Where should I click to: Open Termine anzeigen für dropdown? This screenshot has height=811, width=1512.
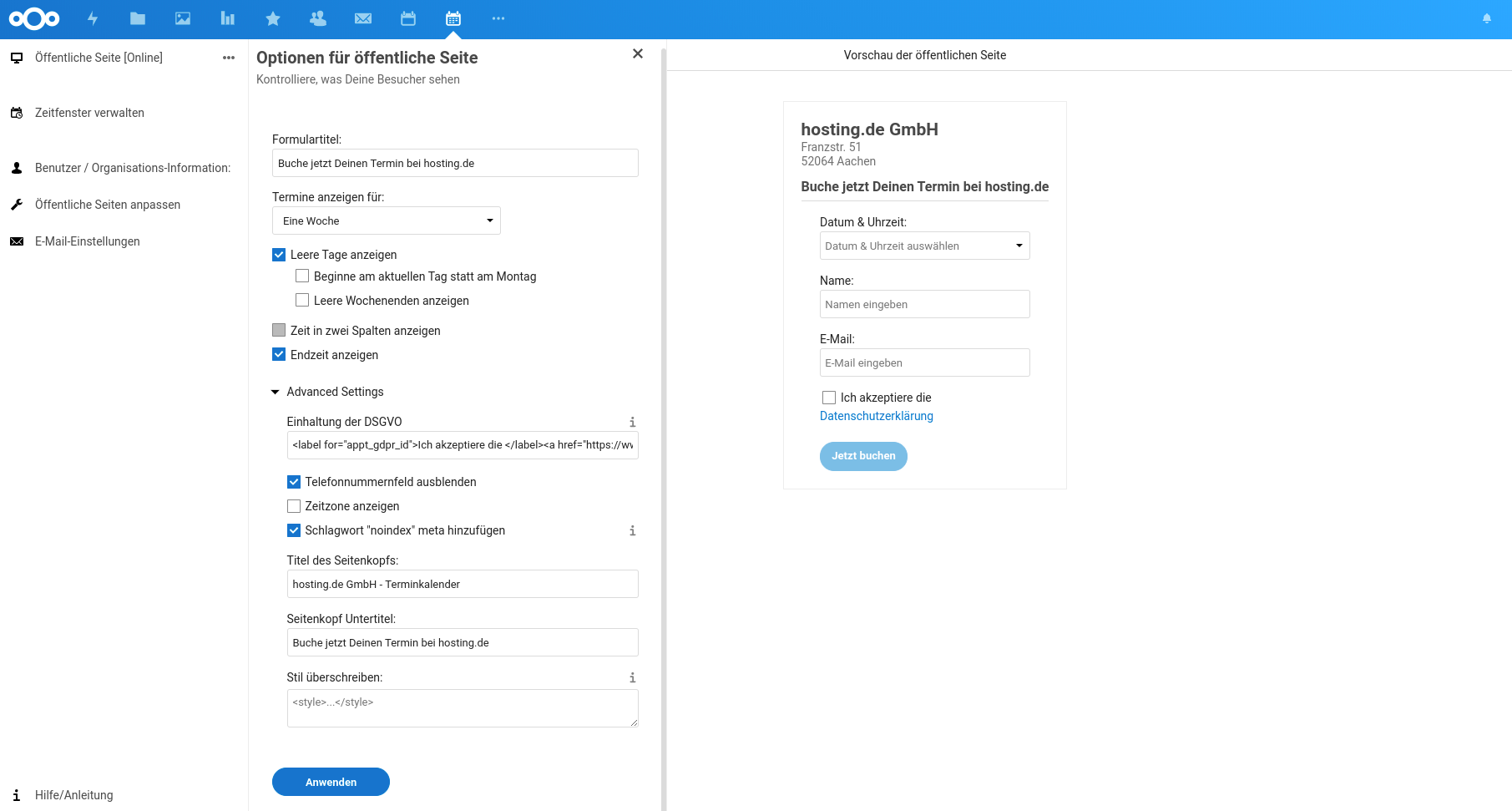click(x=387, y=220)
